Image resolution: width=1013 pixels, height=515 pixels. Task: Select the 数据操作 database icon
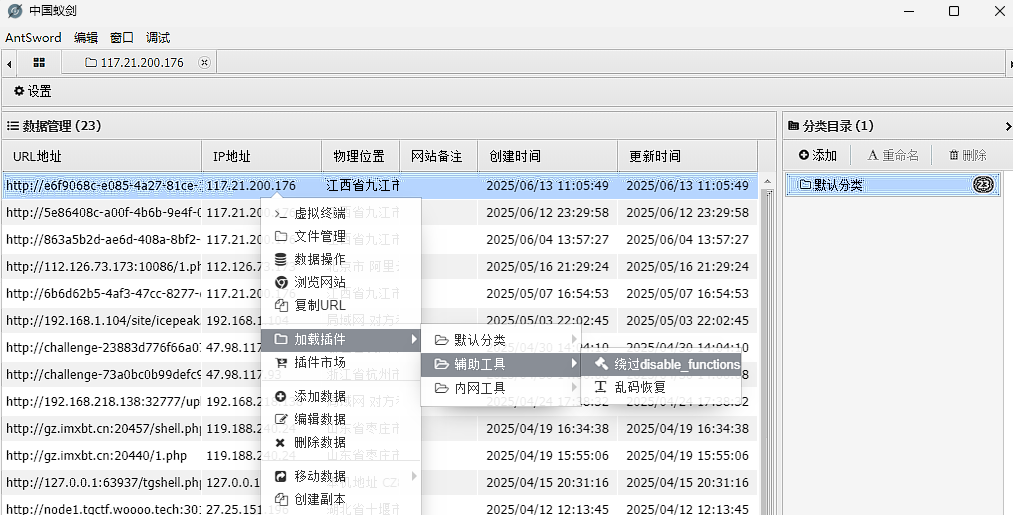click(x=280, y=259)
